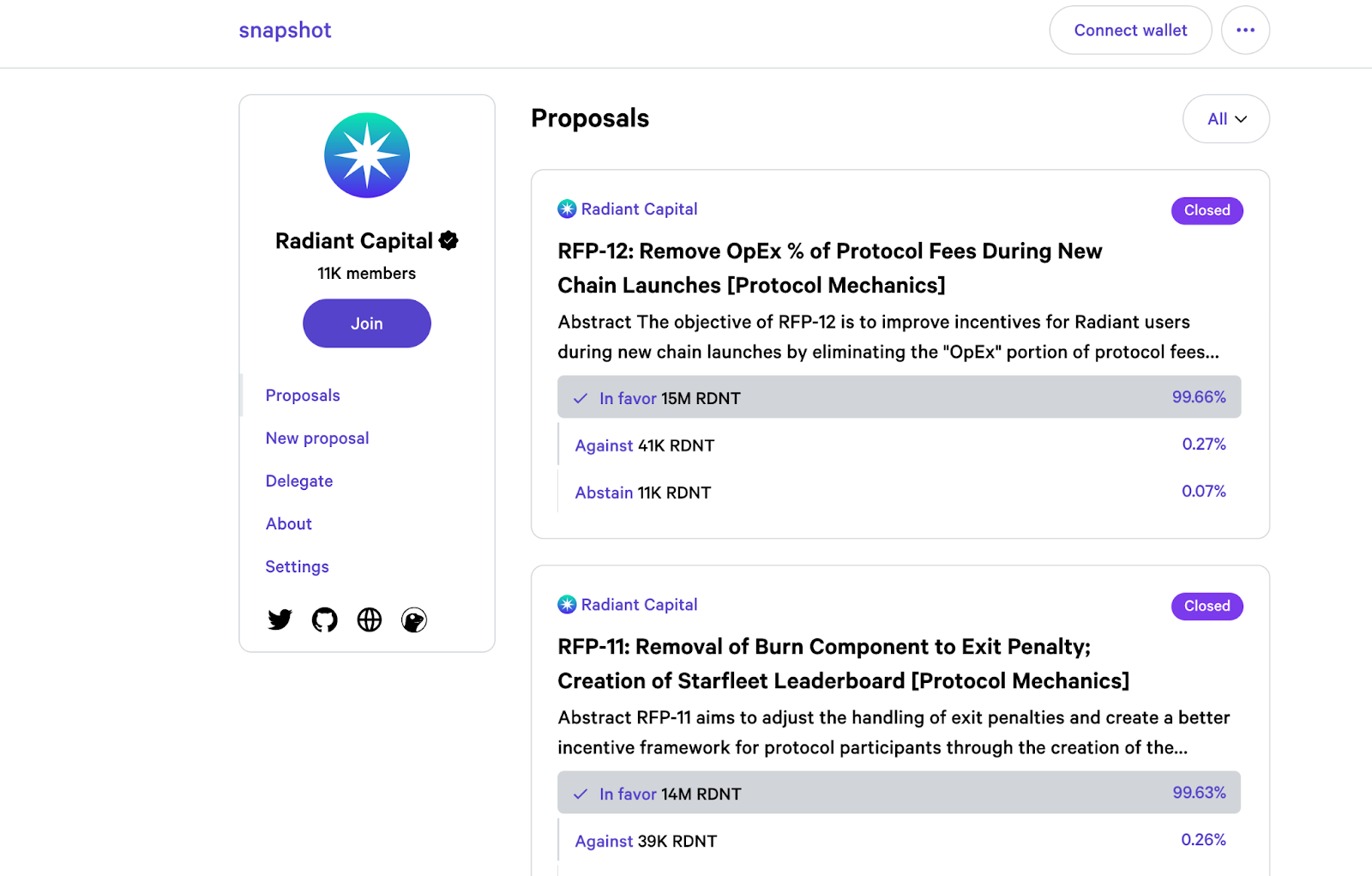1372x876 pixels.
Task: Open the three-dots more options menu
Action: (x=1245, y=30)
